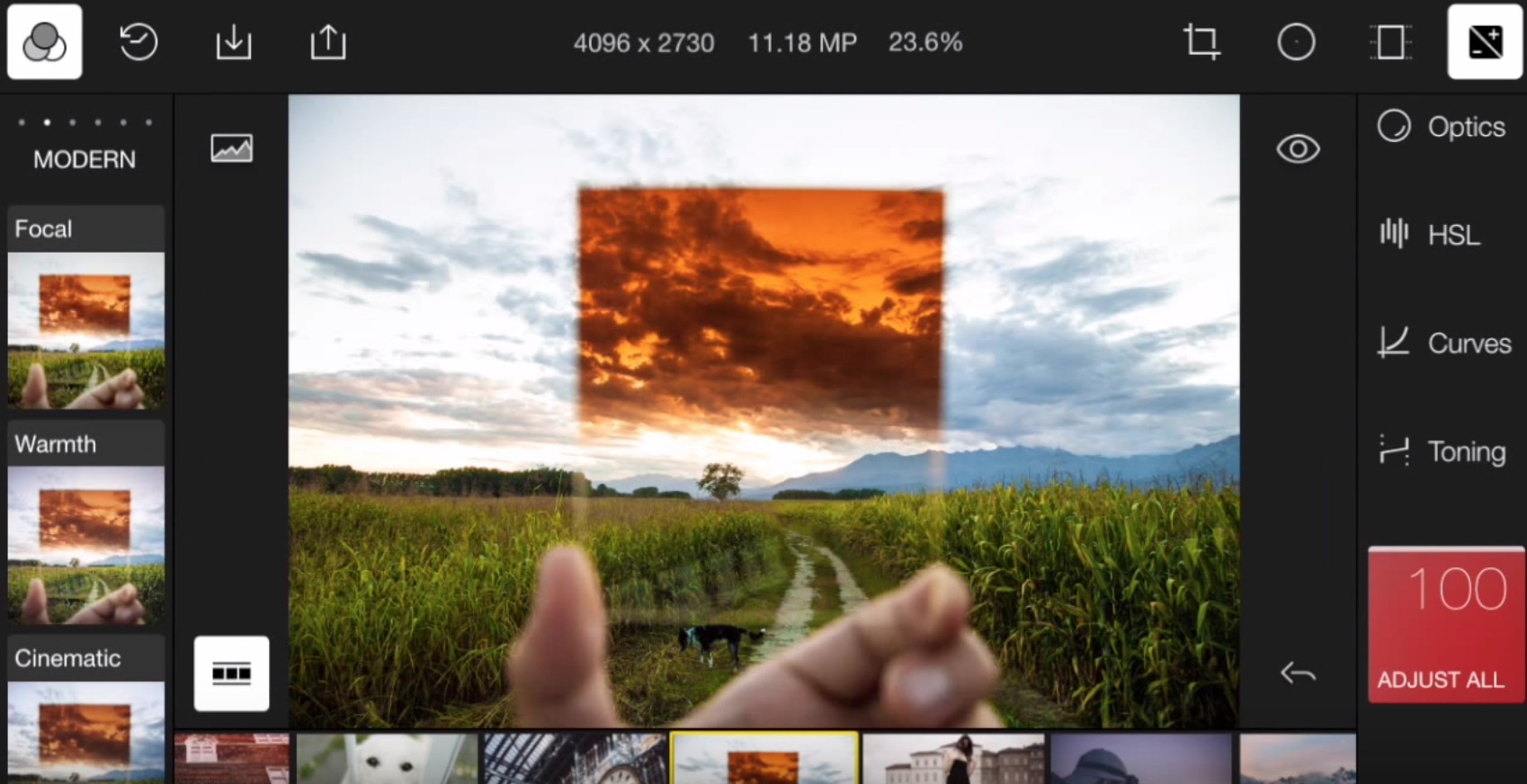Open the edit history clock icon
1527x784 pixels.
click(x=138, y=42)
